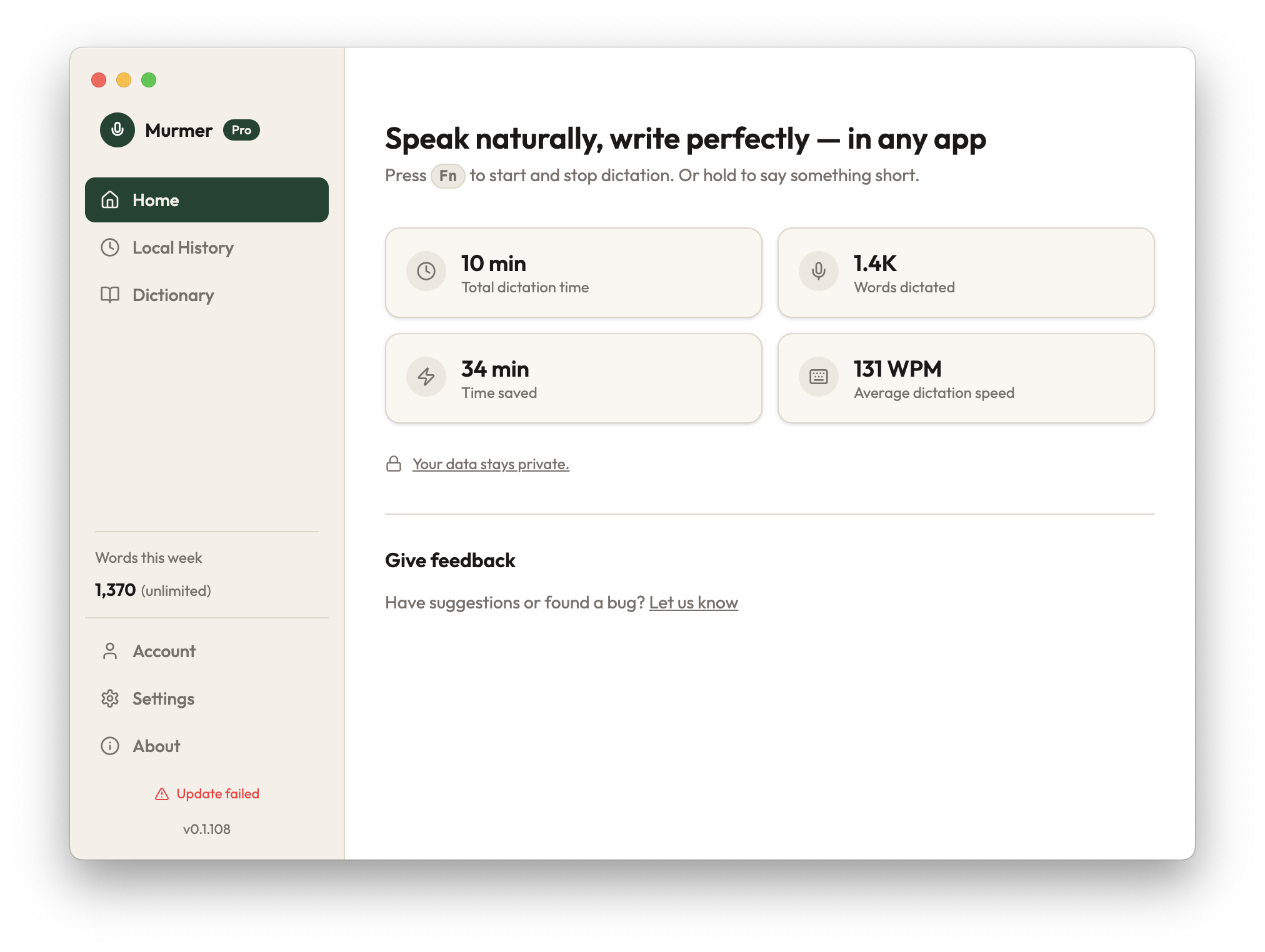Click the lock icon next to privacy link

[393, 464]
